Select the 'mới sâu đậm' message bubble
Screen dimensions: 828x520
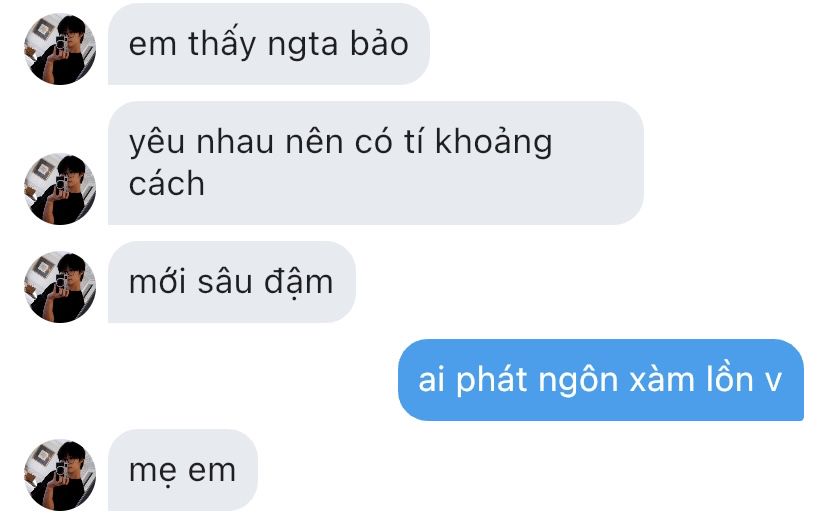pyautogui.click(x=232, y=282)
